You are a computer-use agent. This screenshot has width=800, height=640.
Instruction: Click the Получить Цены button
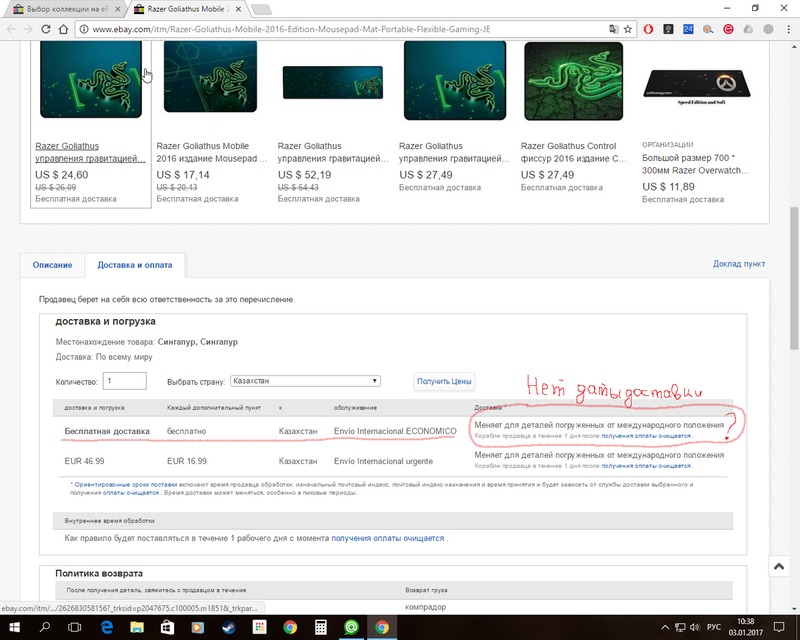pyautogui.click(x=444, y=381)
